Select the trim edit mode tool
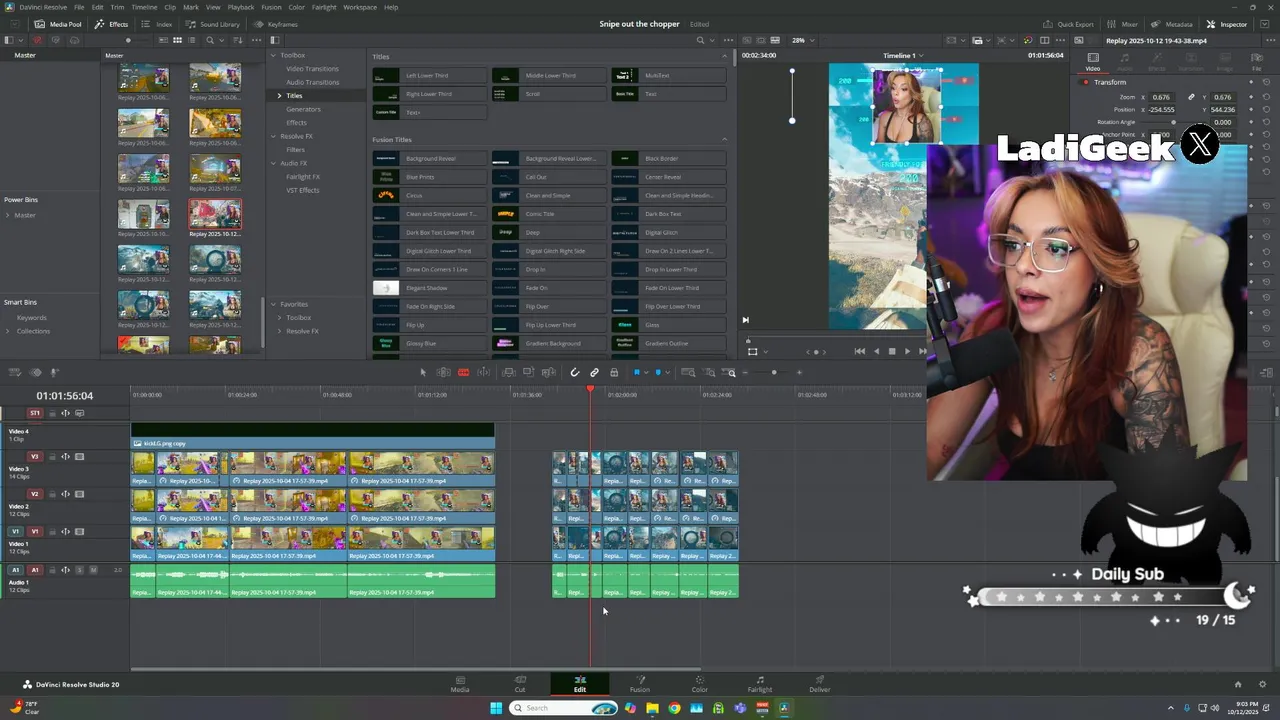The height and width of the screenshot is (720, 1280). pos(443,372)
